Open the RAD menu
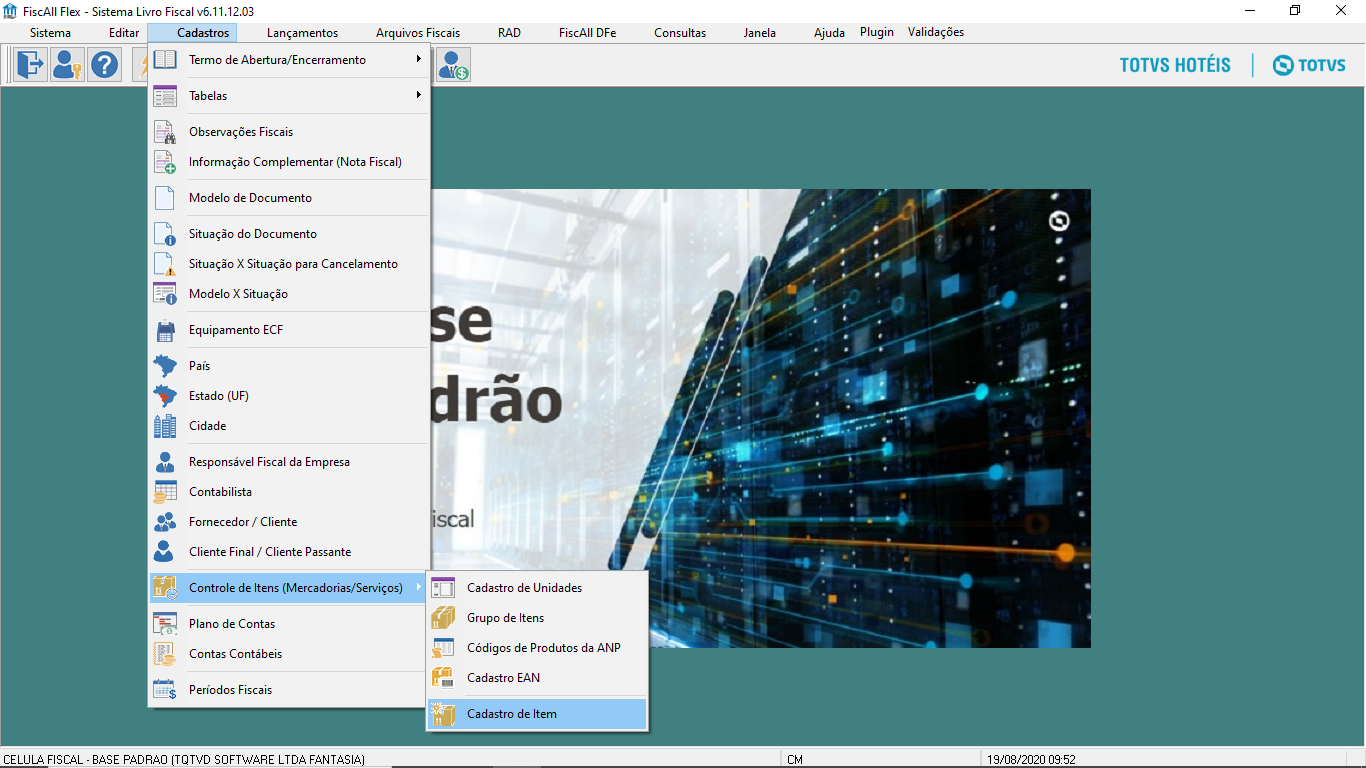The width and height of the screenshot is (1366, 768). [x=509, y=33]
